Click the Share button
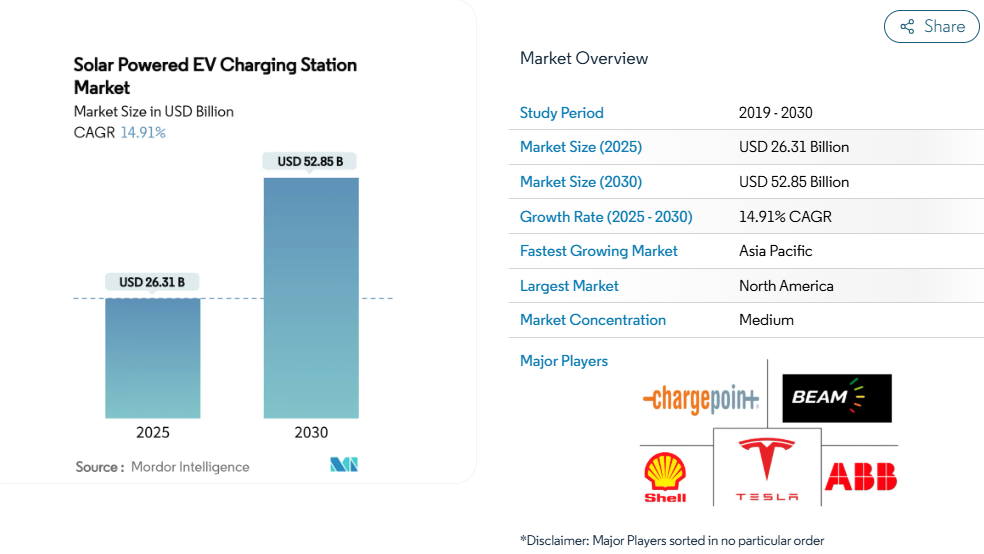The image size is (984, 554). point(931,27)
